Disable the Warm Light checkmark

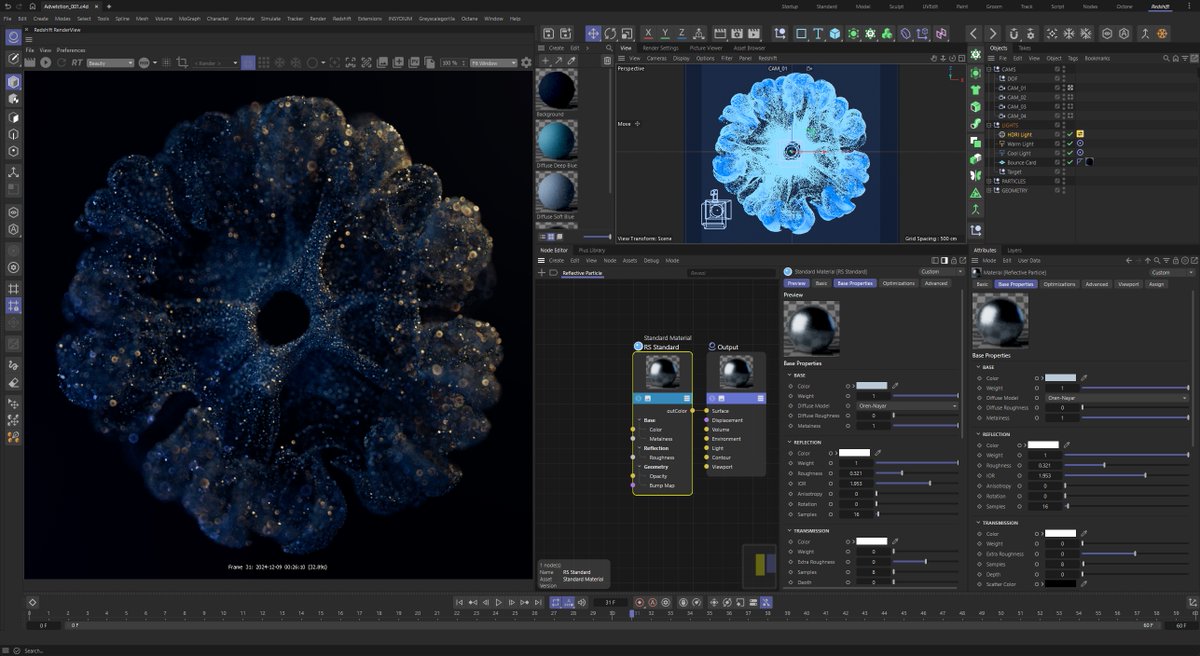[1069, 144]
